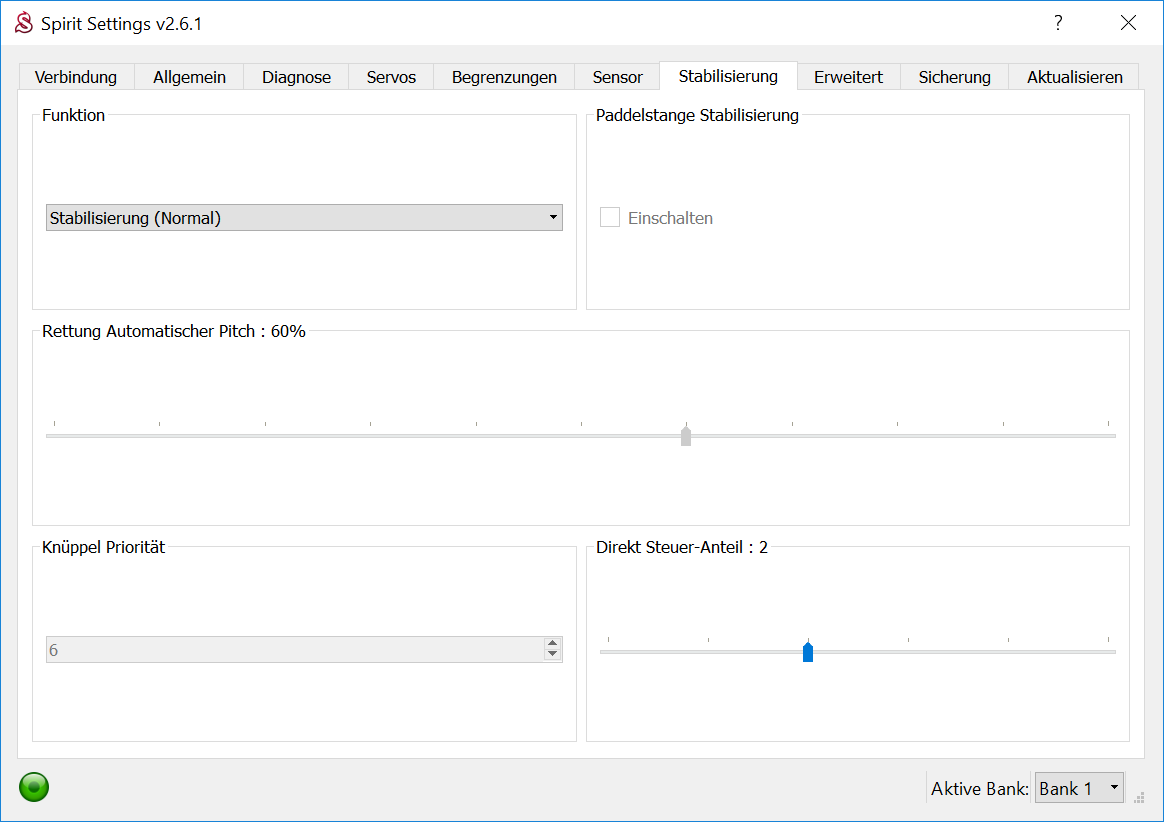Image resolution: width=1164 pixels, height=822 pixels.
Task: Increase Knüppel Priorität with up arrow
Action: [552, 644]
